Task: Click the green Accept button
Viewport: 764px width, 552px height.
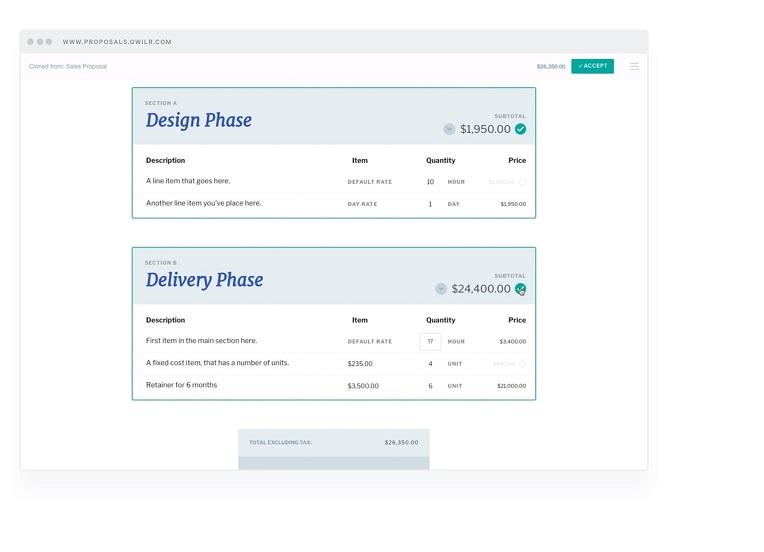Action: point(592,66)
